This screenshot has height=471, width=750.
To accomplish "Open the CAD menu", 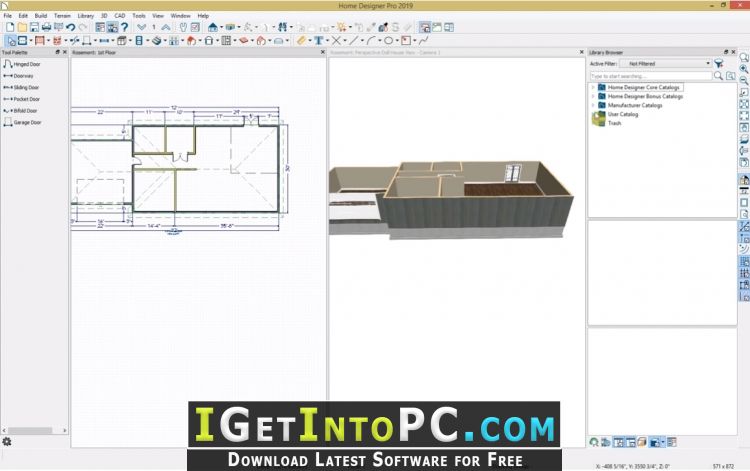I will click(120, 16).
